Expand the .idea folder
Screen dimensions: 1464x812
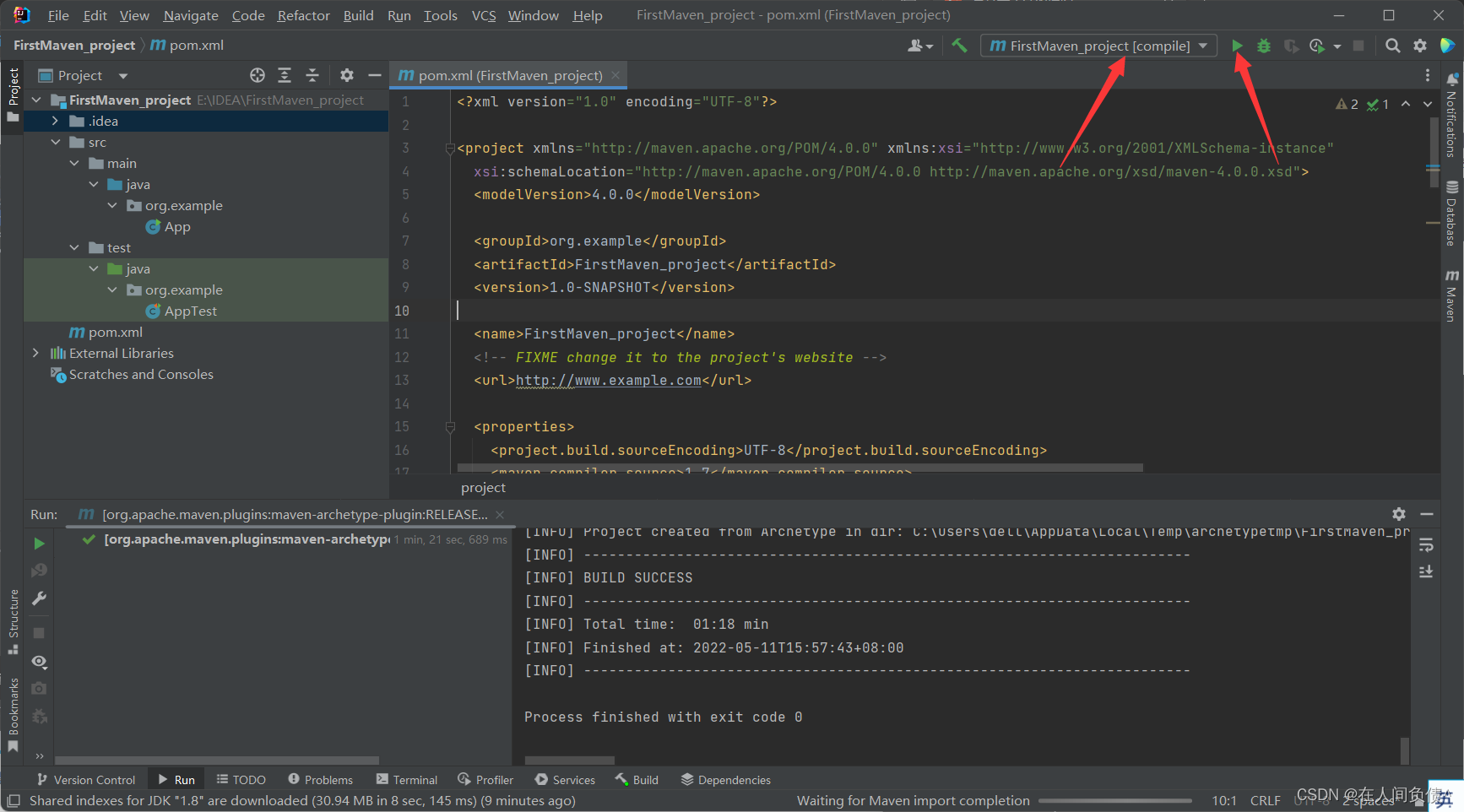point(55,121)
